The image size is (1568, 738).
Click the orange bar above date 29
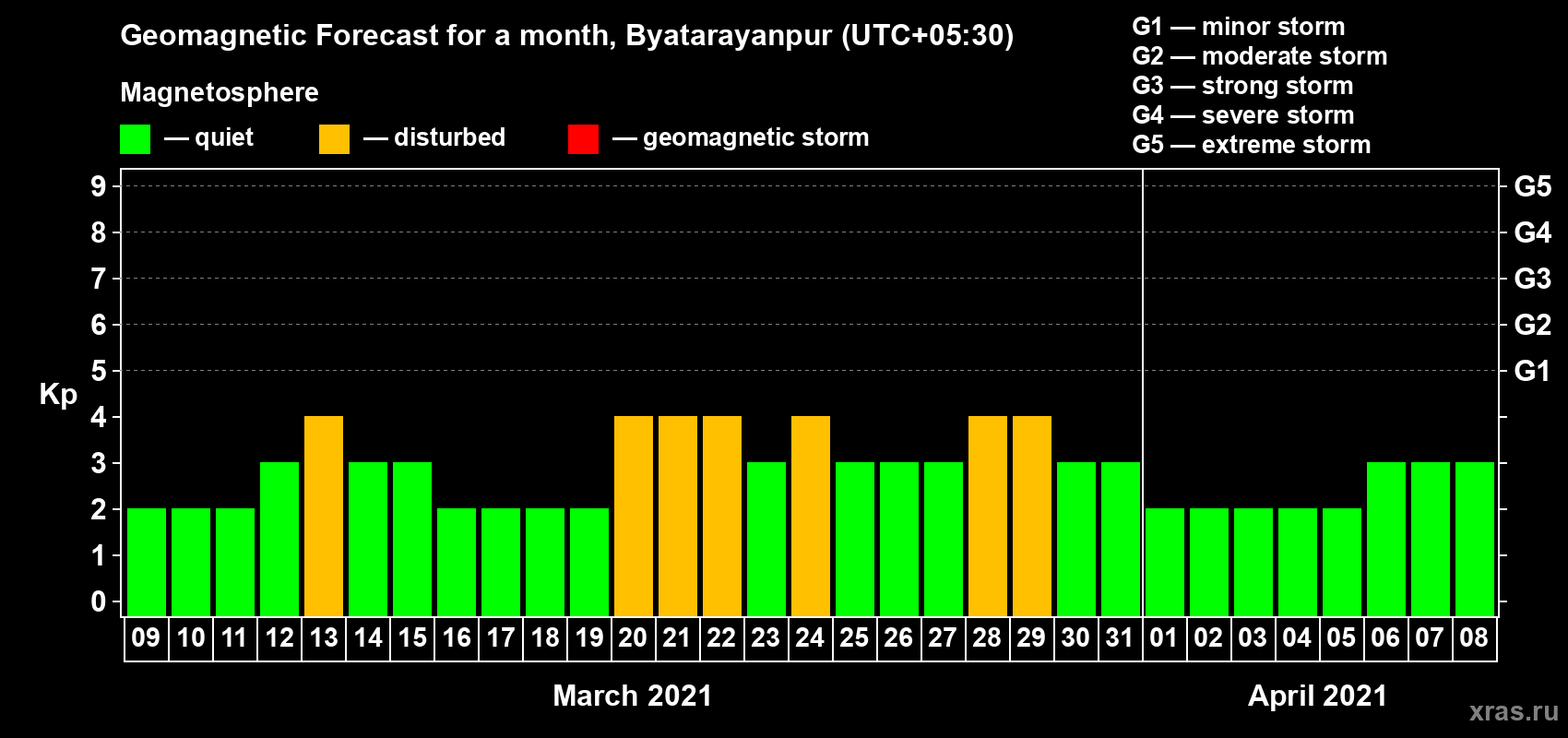point(1032,516)
